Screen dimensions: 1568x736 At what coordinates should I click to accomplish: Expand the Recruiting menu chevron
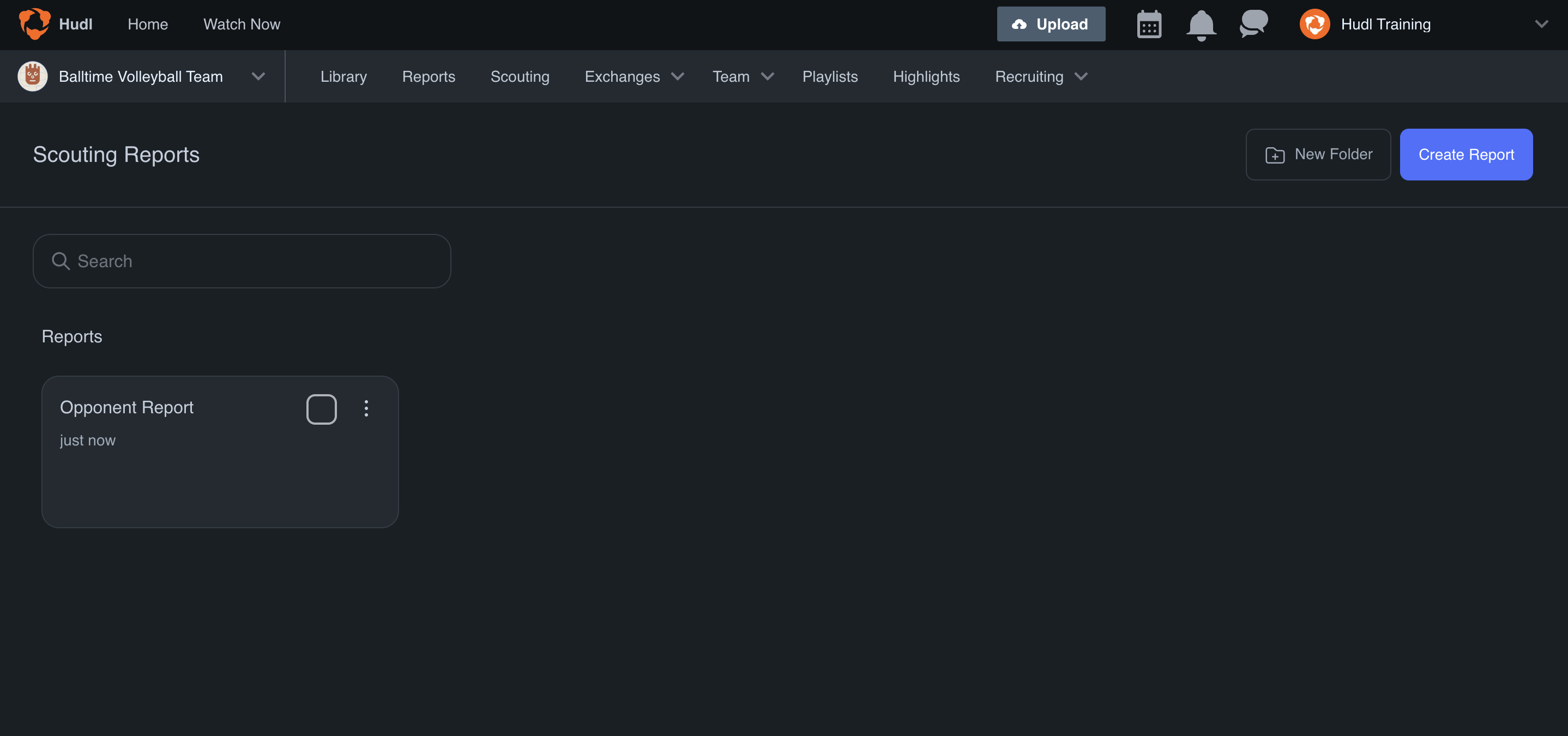point(1081,77)
